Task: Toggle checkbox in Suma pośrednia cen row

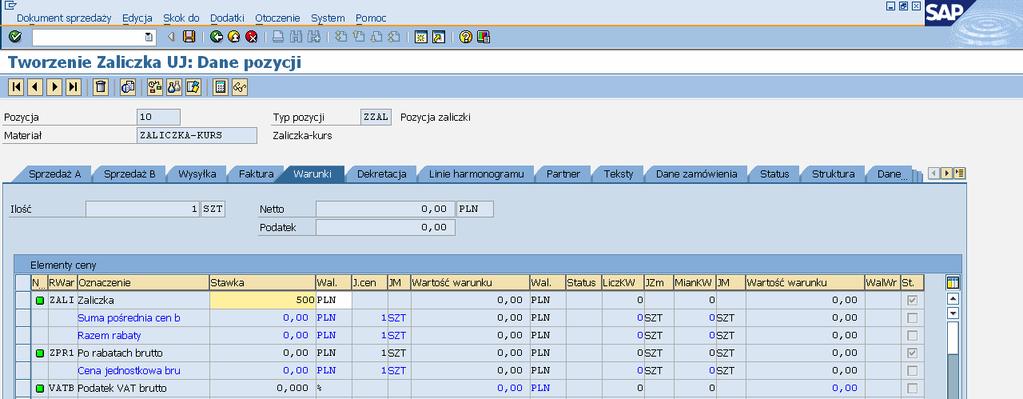Action: [x=912, y=318]
